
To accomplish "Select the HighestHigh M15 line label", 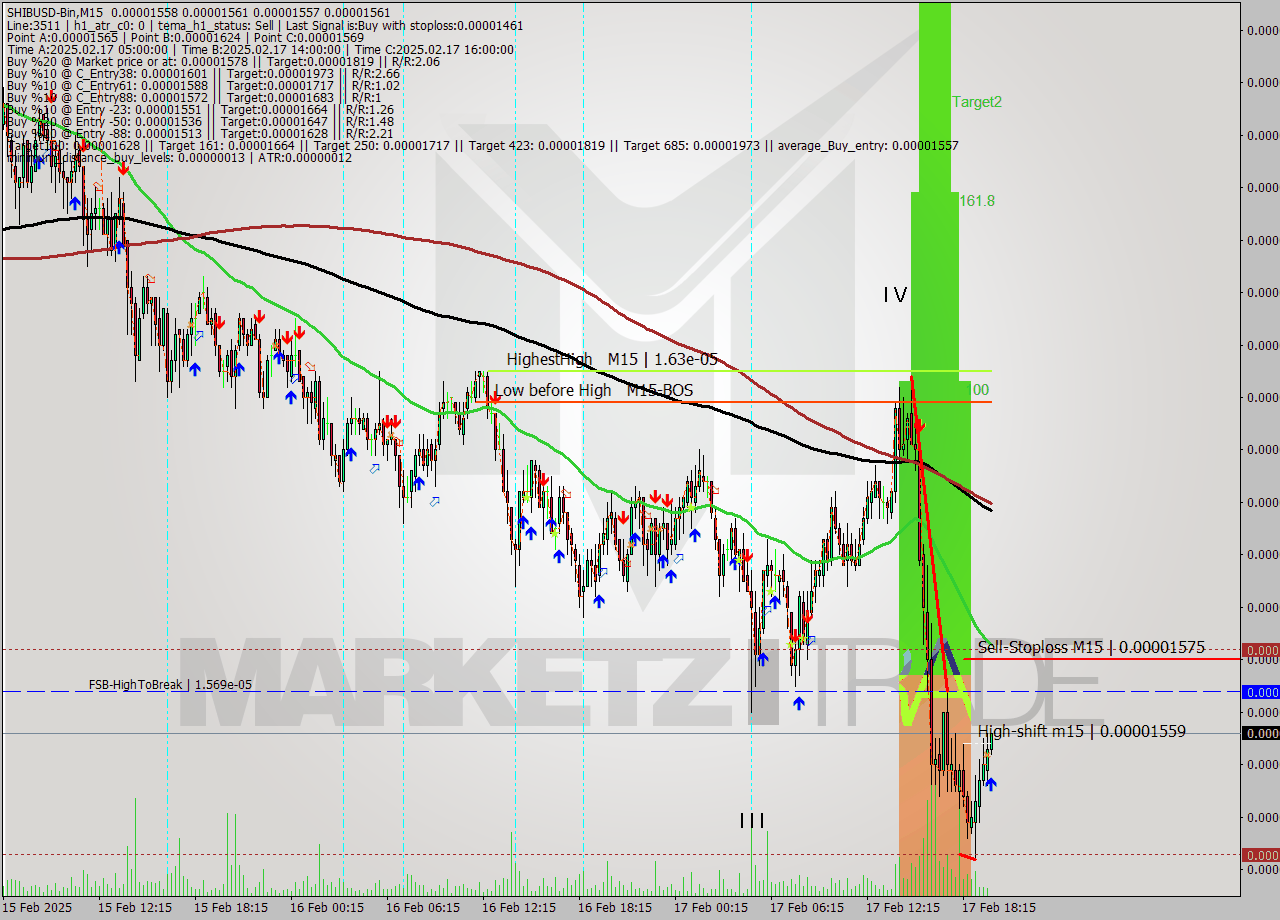I will (x=611, y=359).
